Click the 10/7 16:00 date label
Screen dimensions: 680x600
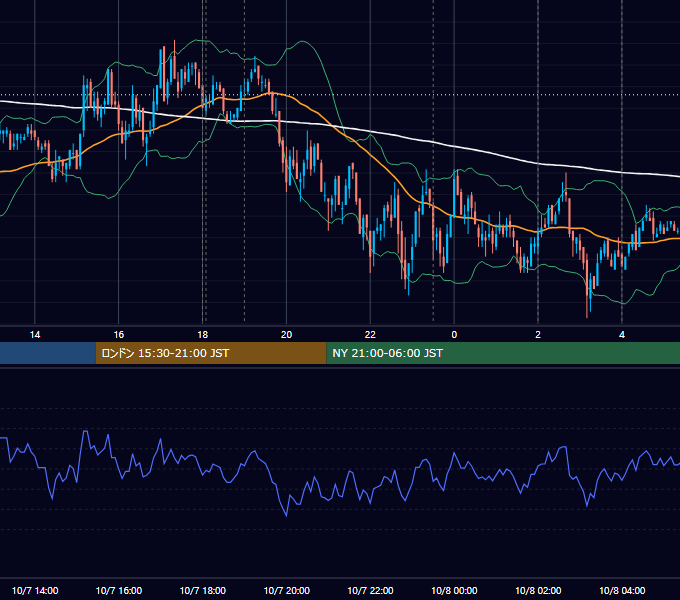point(119,590)
